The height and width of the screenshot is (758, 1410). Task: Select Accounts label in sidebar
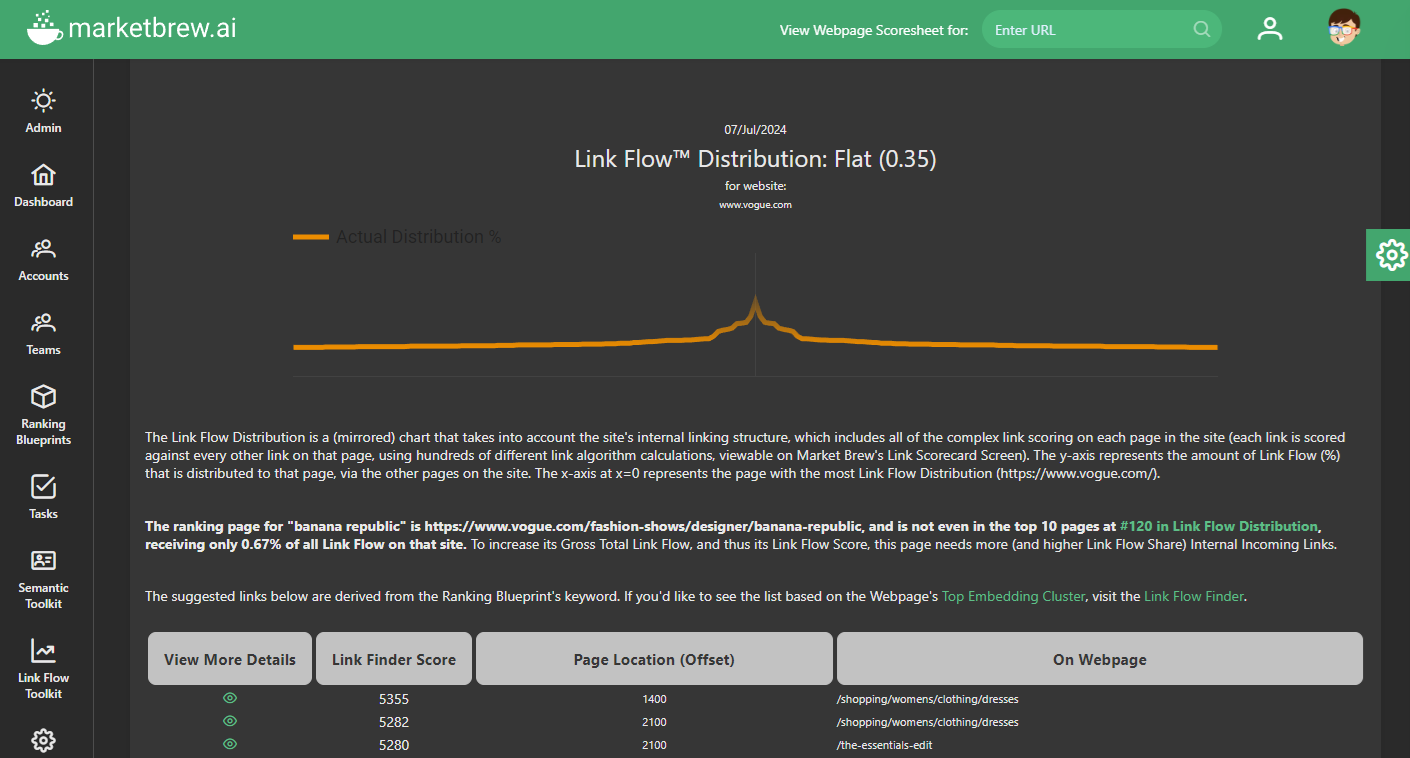[x=43, y=276]
